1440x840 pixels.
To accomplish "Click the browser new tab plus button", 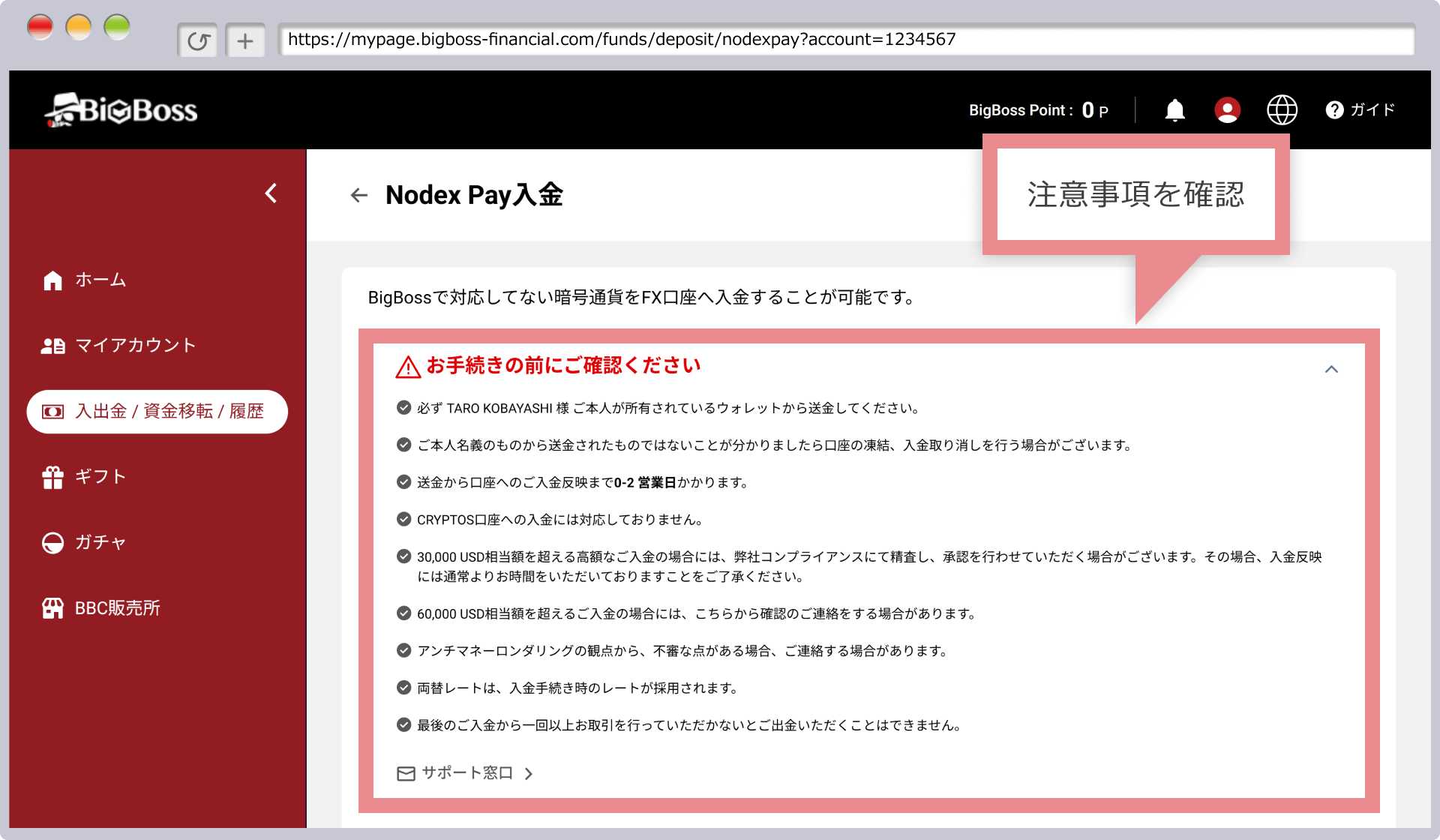I will (245, 40).
